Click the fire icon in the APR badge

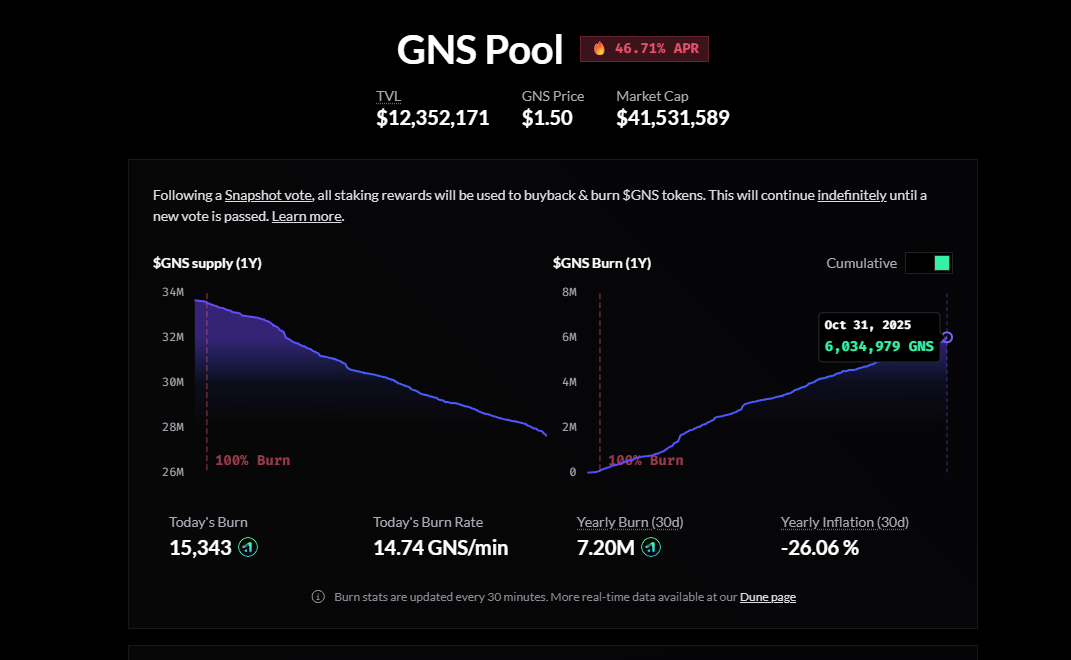pos(599,48)
